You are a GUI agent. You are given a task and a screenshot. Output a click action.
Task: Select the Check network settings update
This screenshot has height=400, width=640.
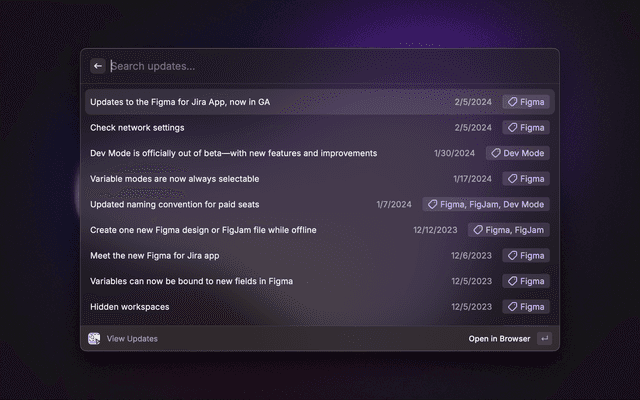[x=137, y=128]
